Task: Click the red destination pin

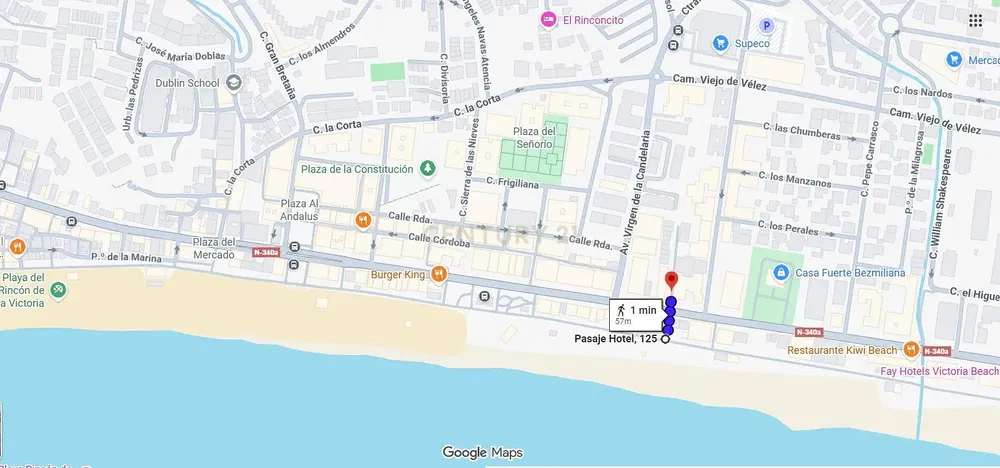Action: click(671, 280)
